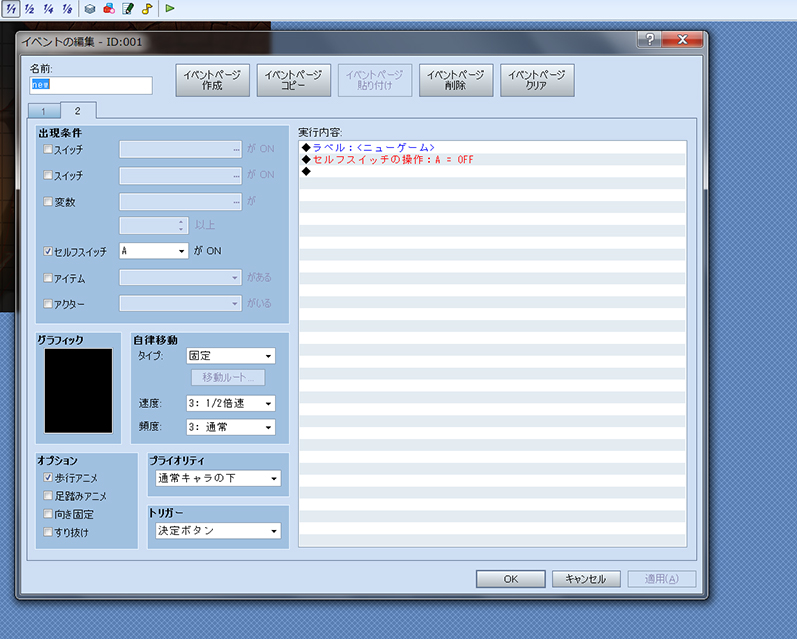797x639 pixels.
Task: Click イベントページ削除 button
Action: [456, 80]
